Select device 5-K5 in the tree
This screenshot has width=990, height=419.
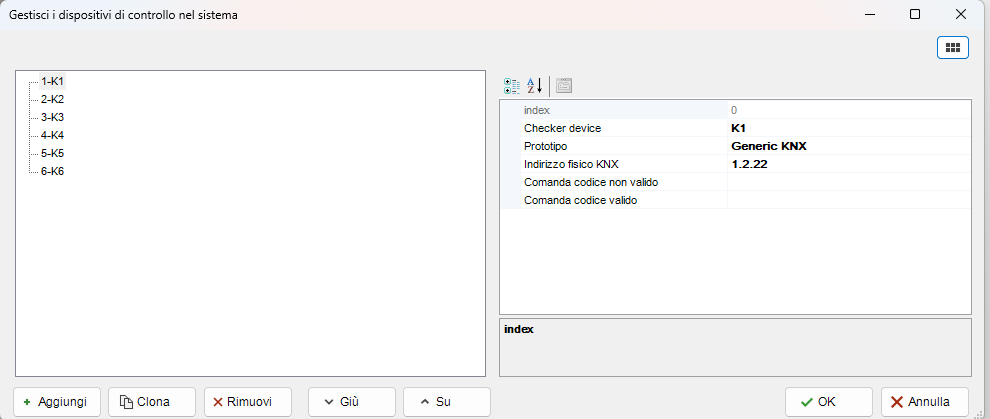pos(52,153)
